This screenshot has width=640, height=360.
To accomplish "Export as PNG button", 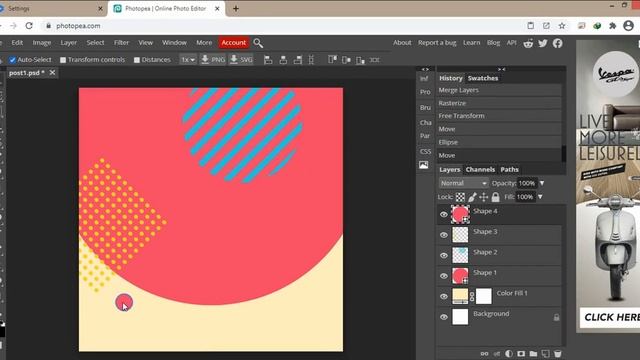I will [x=213, y=60].
